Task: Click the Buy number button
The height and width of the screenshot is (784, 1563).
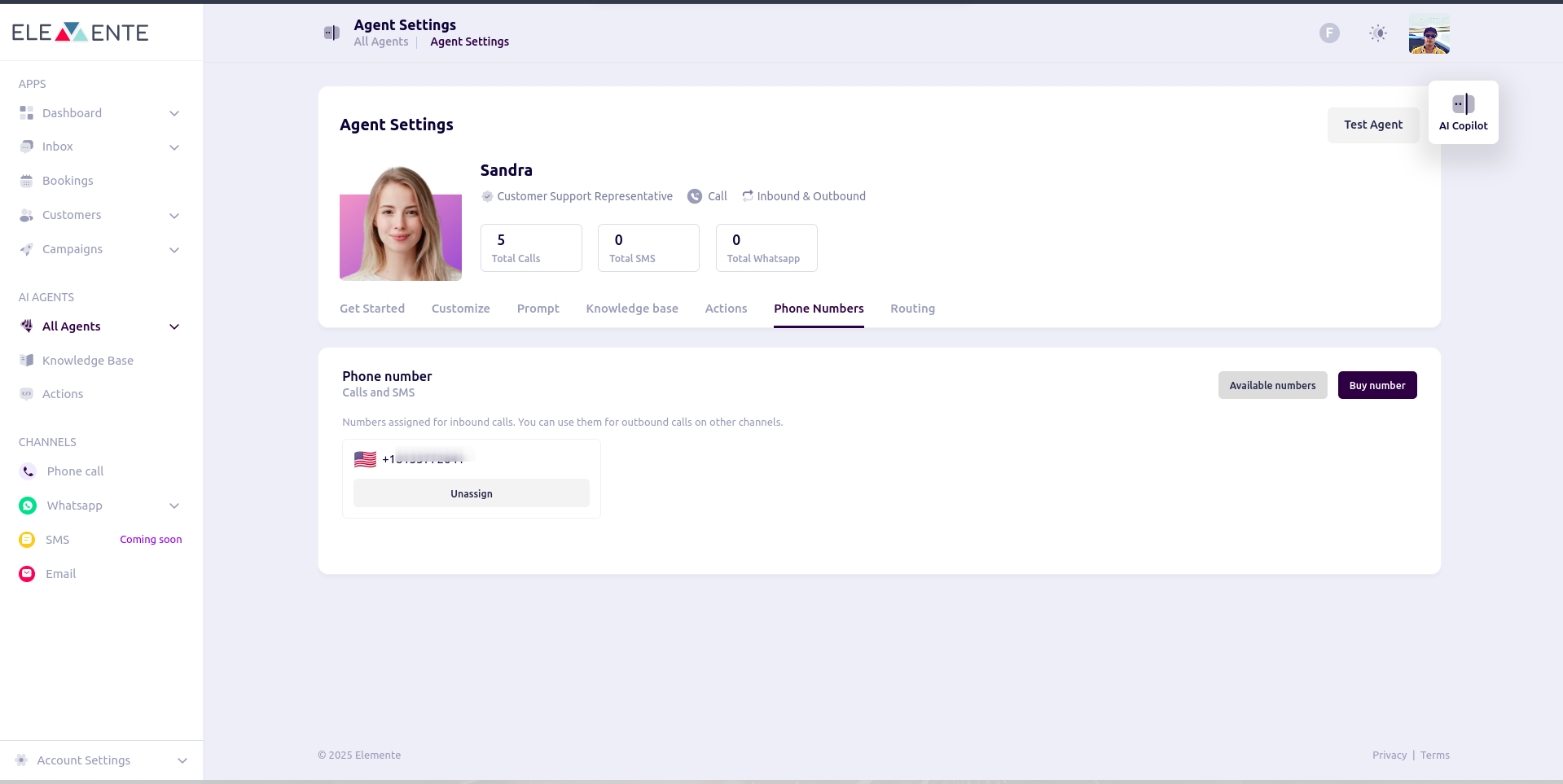Action: 1377,385
